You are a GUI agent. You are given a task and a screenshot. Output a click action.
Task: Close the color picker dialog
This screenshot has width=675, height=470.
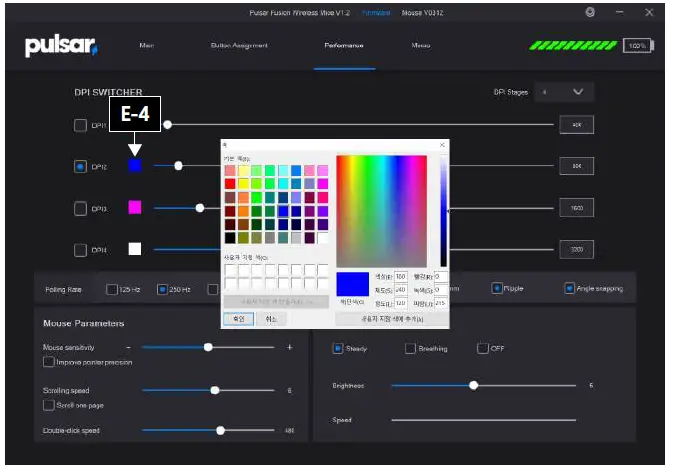click(442, 145)
